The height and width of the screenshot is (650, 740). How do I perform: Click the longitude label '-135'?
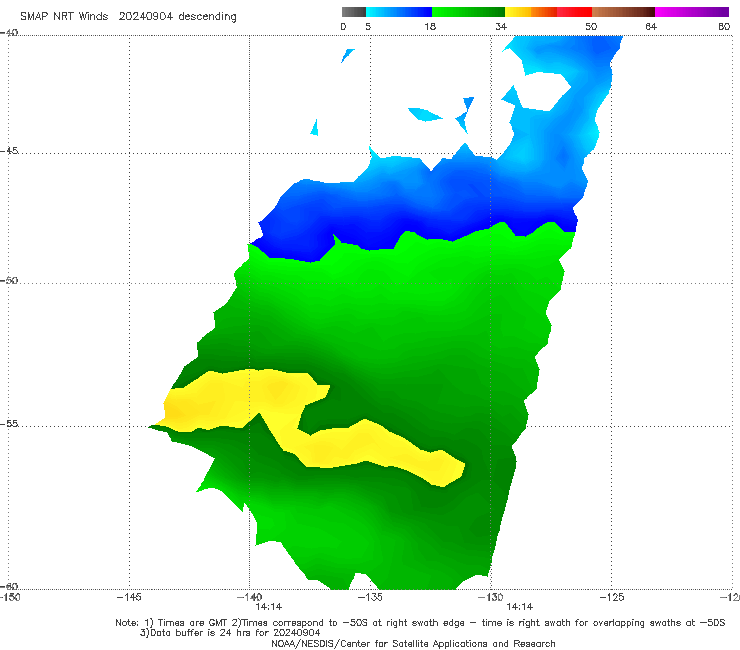click(370, 597)
